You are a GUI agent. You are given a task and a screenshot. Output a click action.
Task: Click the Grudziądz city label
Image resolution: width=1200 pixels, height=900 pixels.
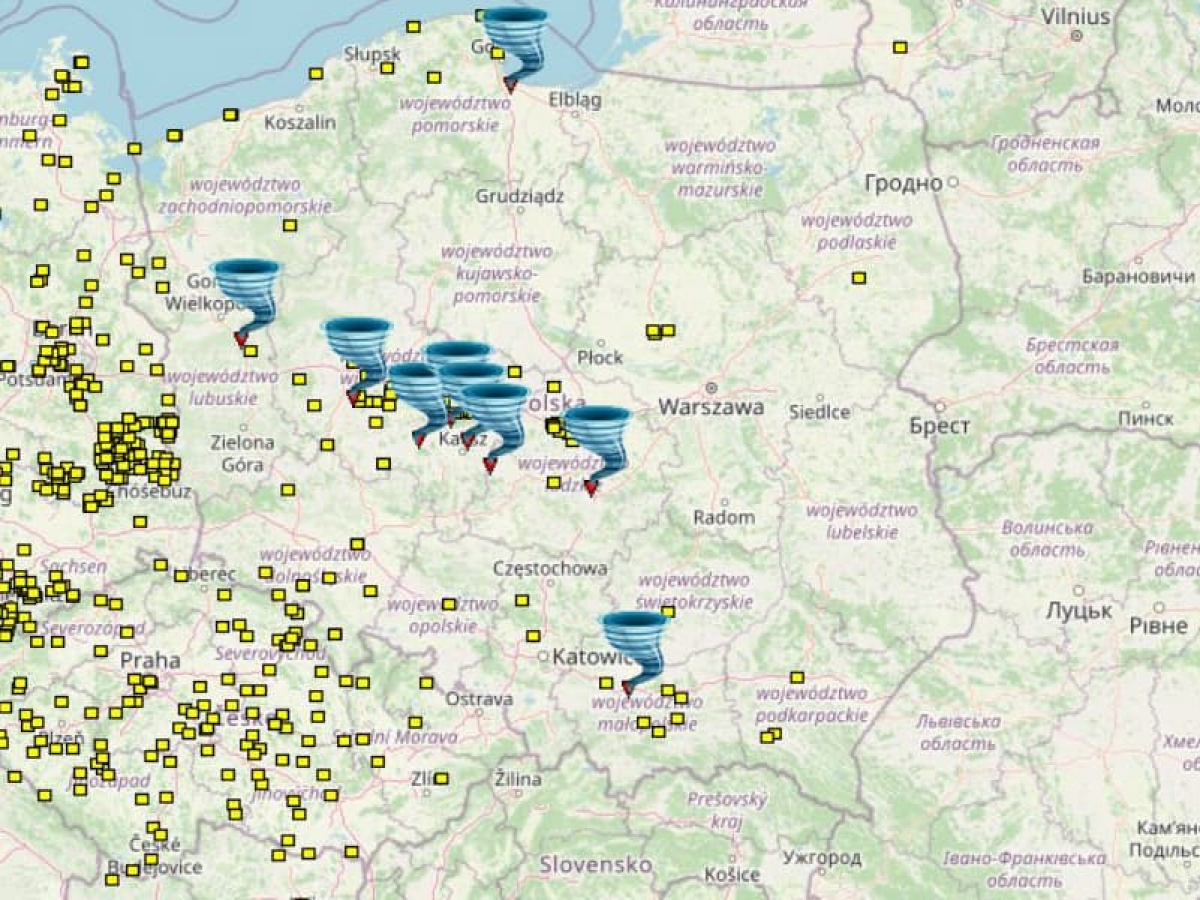coord(520,196)
